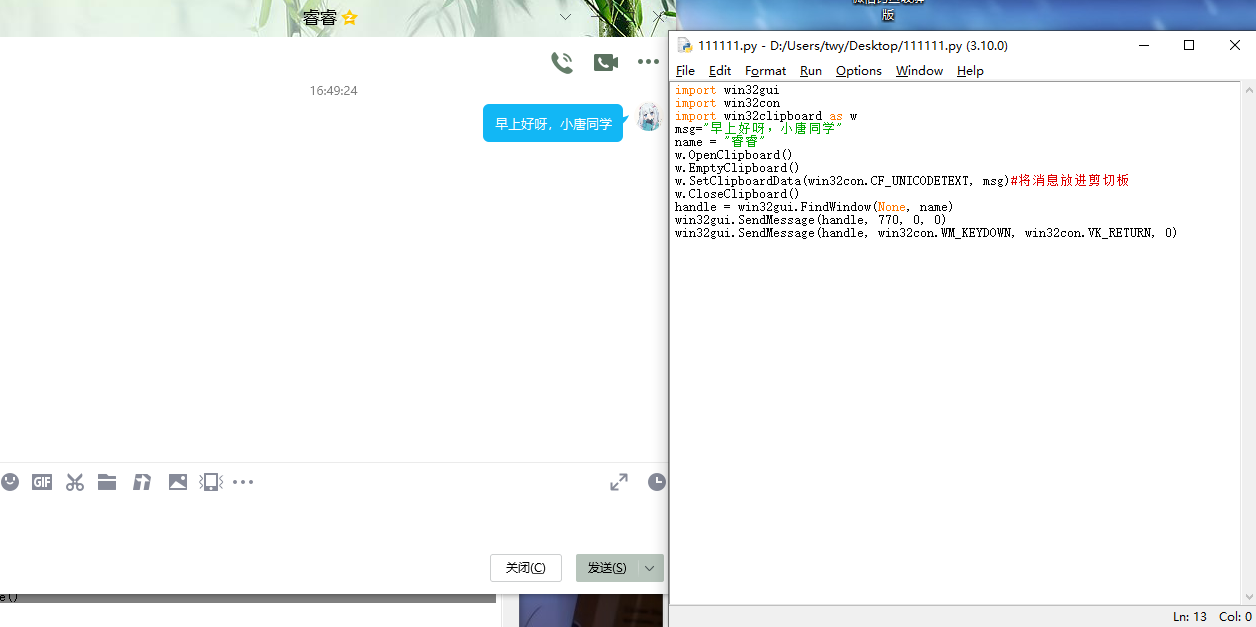Screen dimensions: 1256x627
Task: Open the emoji picker in the chat toolbar
Action: [x=10, y=482]
